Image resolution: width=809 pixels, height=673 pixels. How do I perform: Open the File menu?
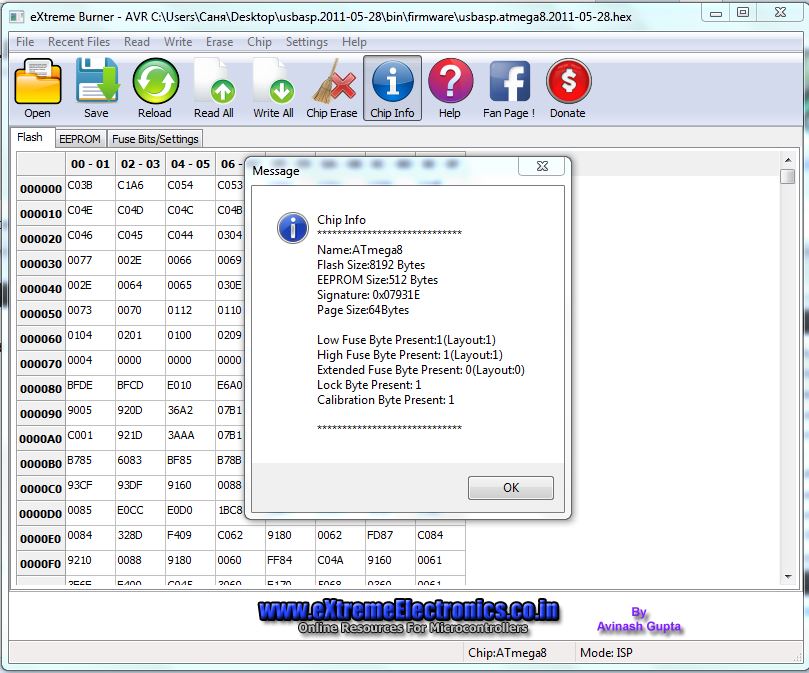tap(25, 42)
